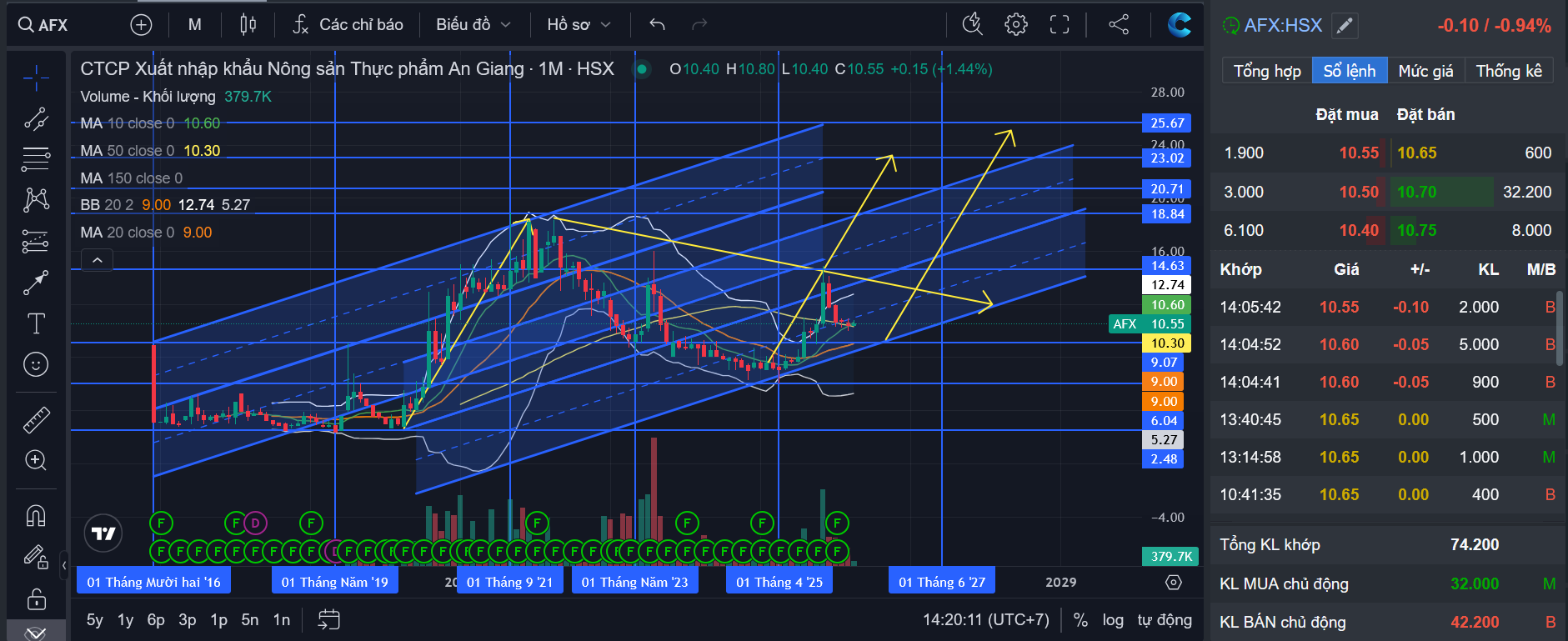Select the ruler measure tool
Screen dimensions: 1568x641
point(36,419)
